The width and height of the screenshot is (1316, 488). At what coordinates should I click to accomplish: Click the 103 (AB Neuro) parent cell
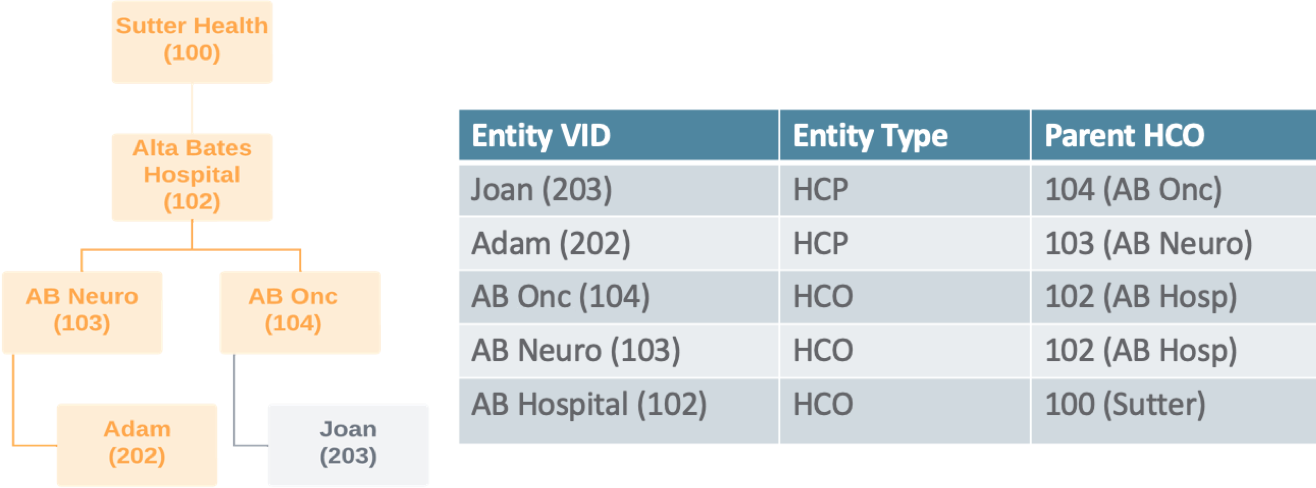[x=1148, y=243]
